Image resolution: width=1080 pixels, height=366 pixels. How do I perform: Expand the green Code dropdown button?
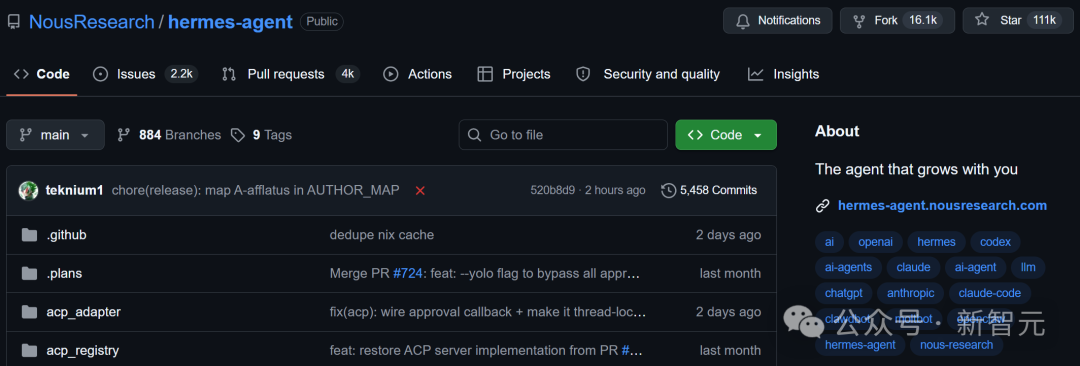[726, 135]
